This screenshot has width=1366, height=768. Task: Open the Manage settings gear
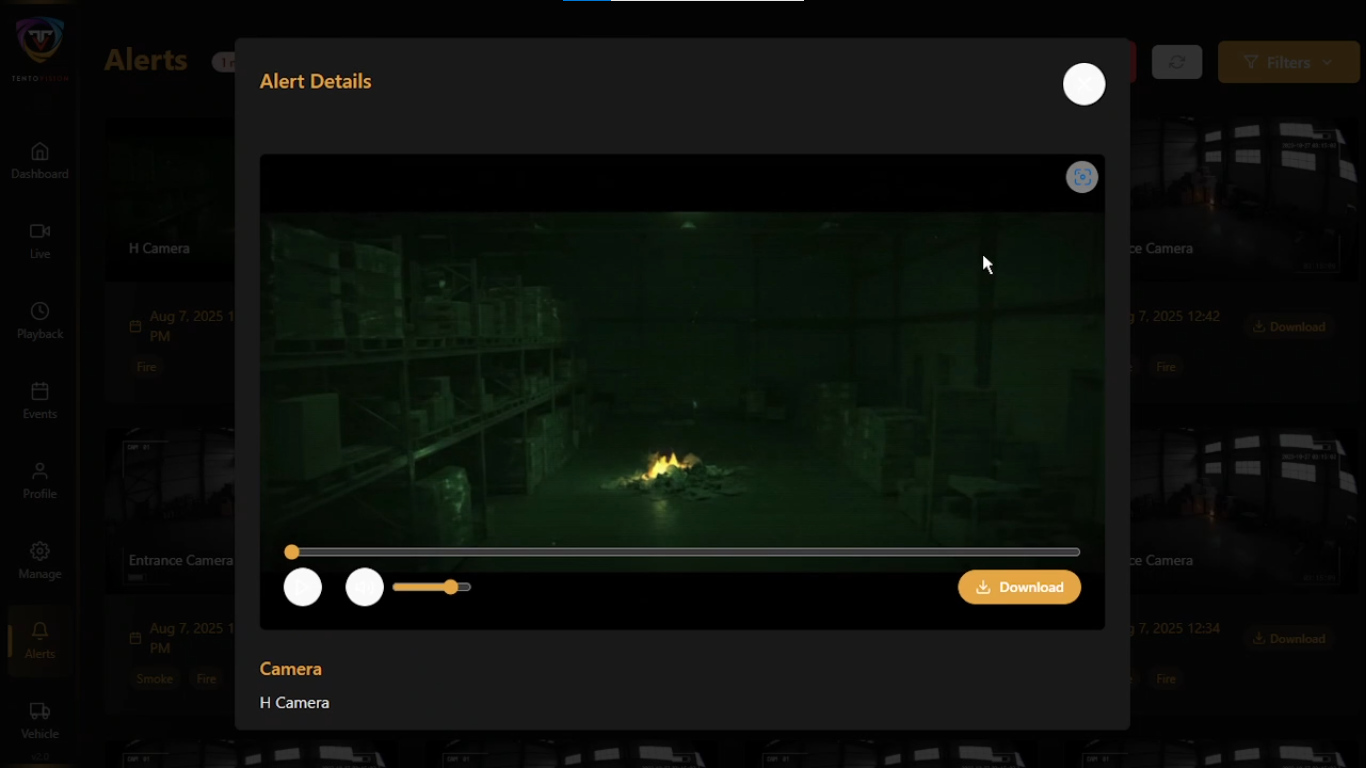tap(40, 561)
